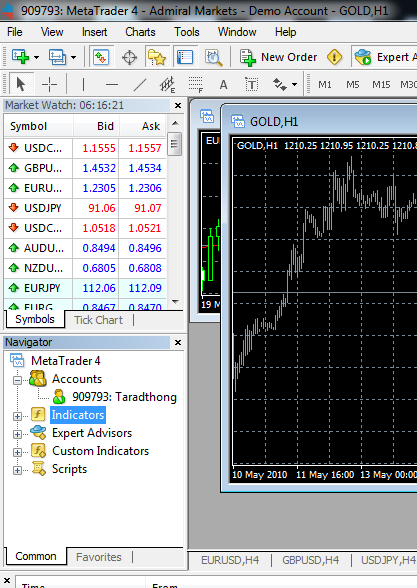This screenshot has height=588, width=417.
Task: Click the Bid column header
Action: tap(96, 126)
